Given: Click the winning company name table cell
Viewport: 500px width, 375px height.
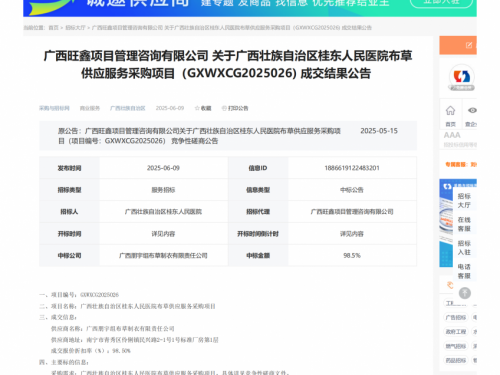Looking at the screenshot, I should point(163,256).
